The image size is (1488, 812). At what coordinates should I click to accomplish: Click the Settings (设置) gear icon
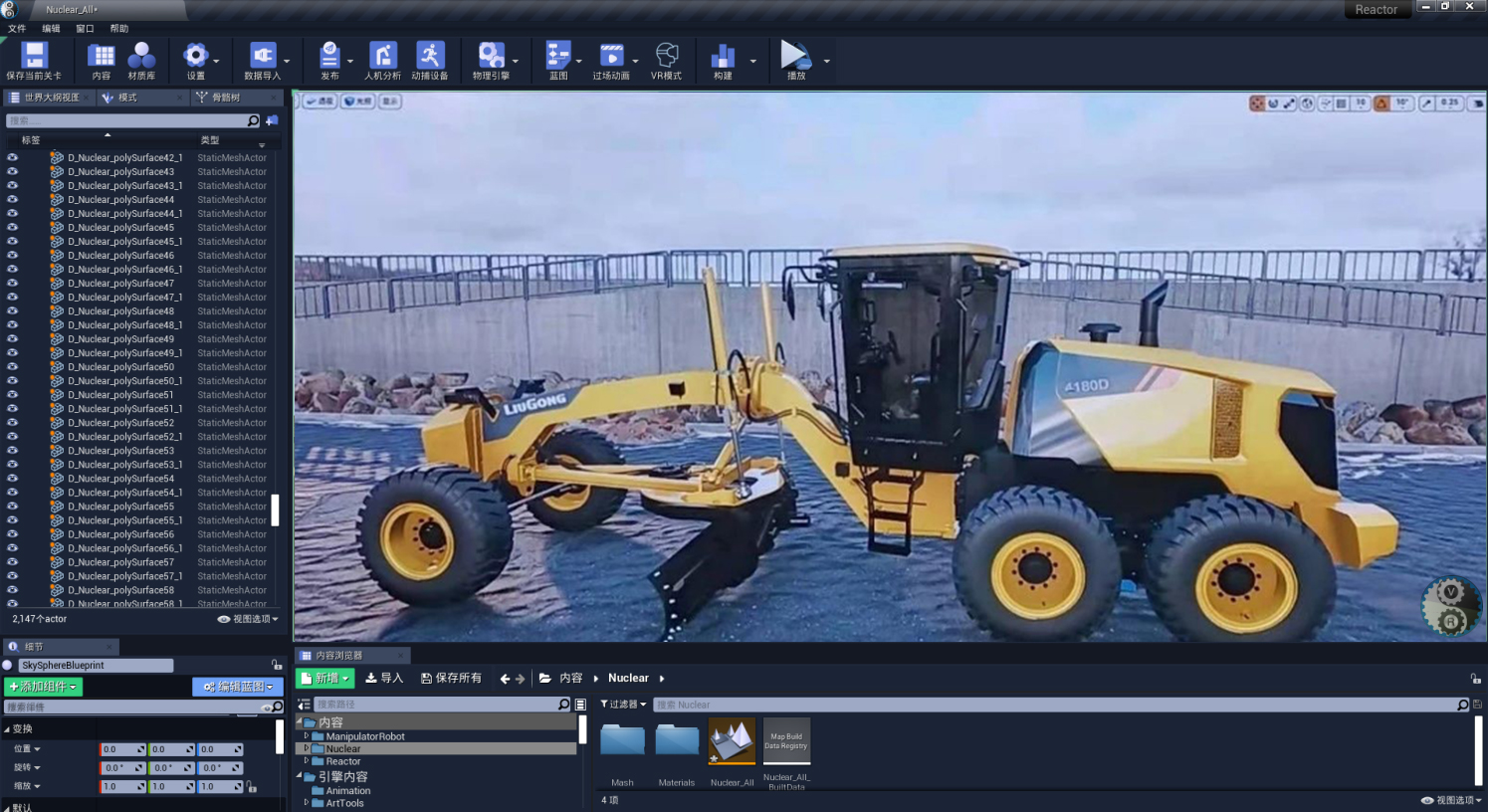tap(195, 56)
